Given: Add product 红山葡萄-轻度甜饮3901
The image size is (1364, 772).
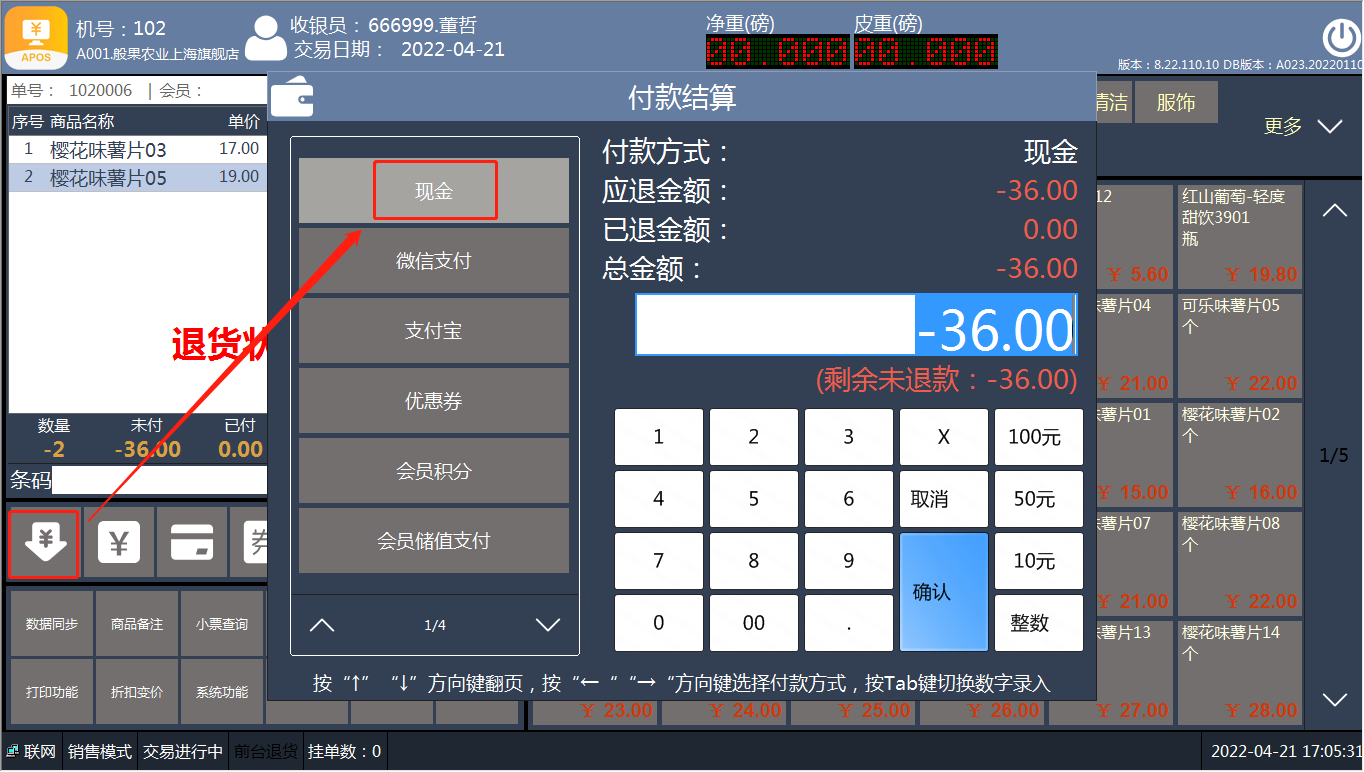Looking at the screenshot, I should tap(1240, 236).
